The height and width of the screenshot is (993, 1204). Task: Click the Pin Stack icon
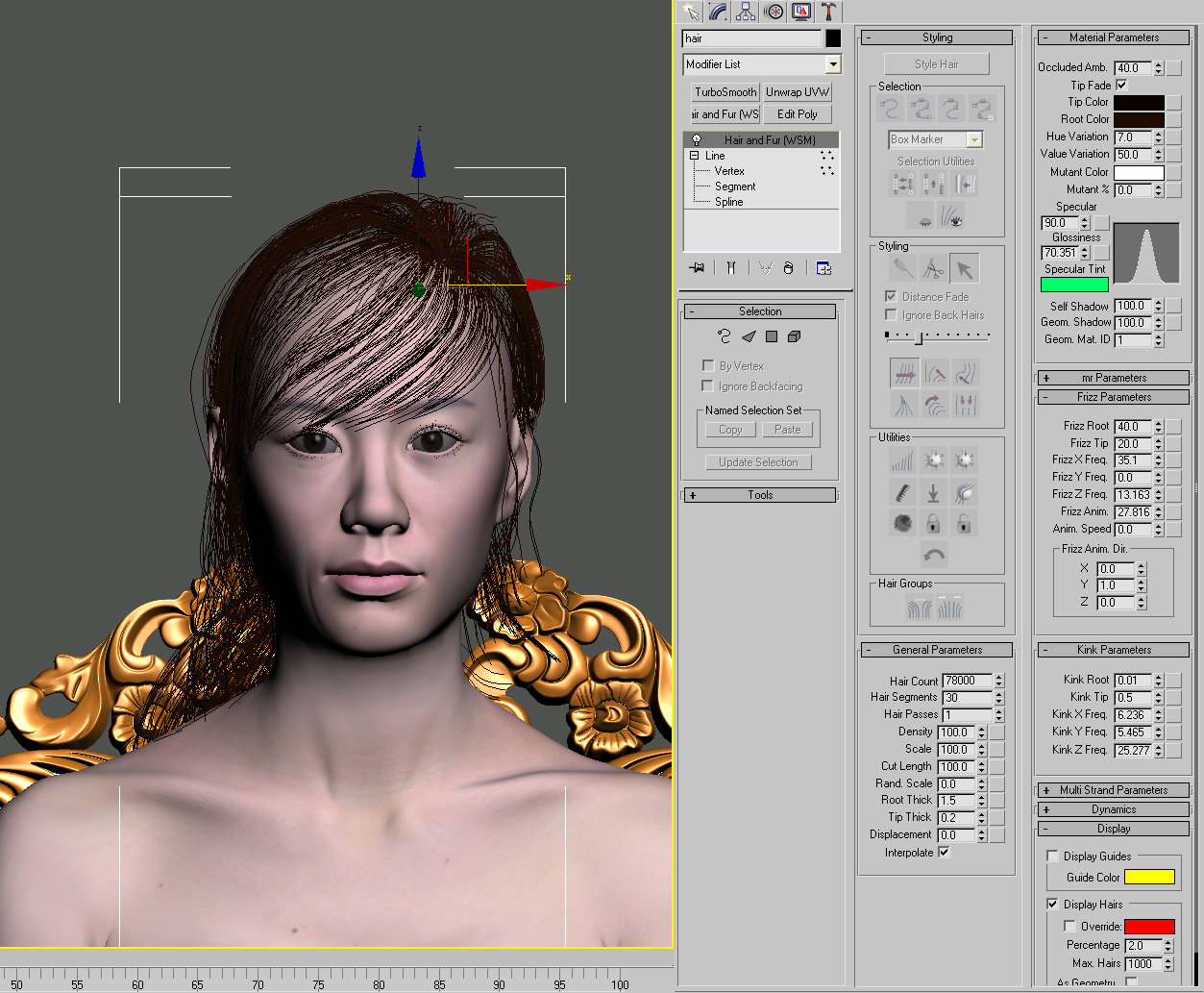click(697, 268)
